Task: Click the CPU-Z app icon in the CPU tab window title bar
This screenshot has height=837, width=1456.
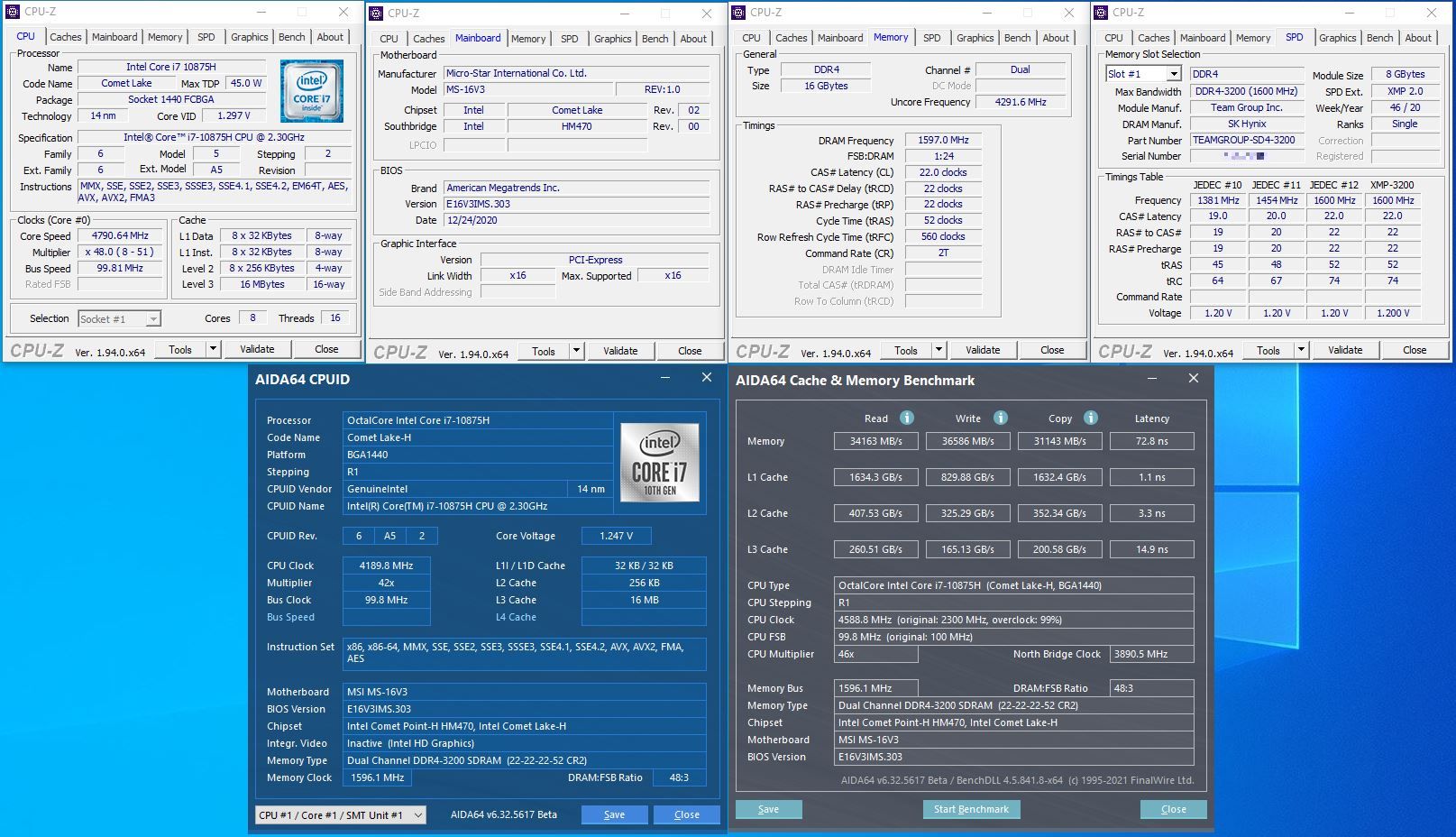Action: (x=13, y=12)
